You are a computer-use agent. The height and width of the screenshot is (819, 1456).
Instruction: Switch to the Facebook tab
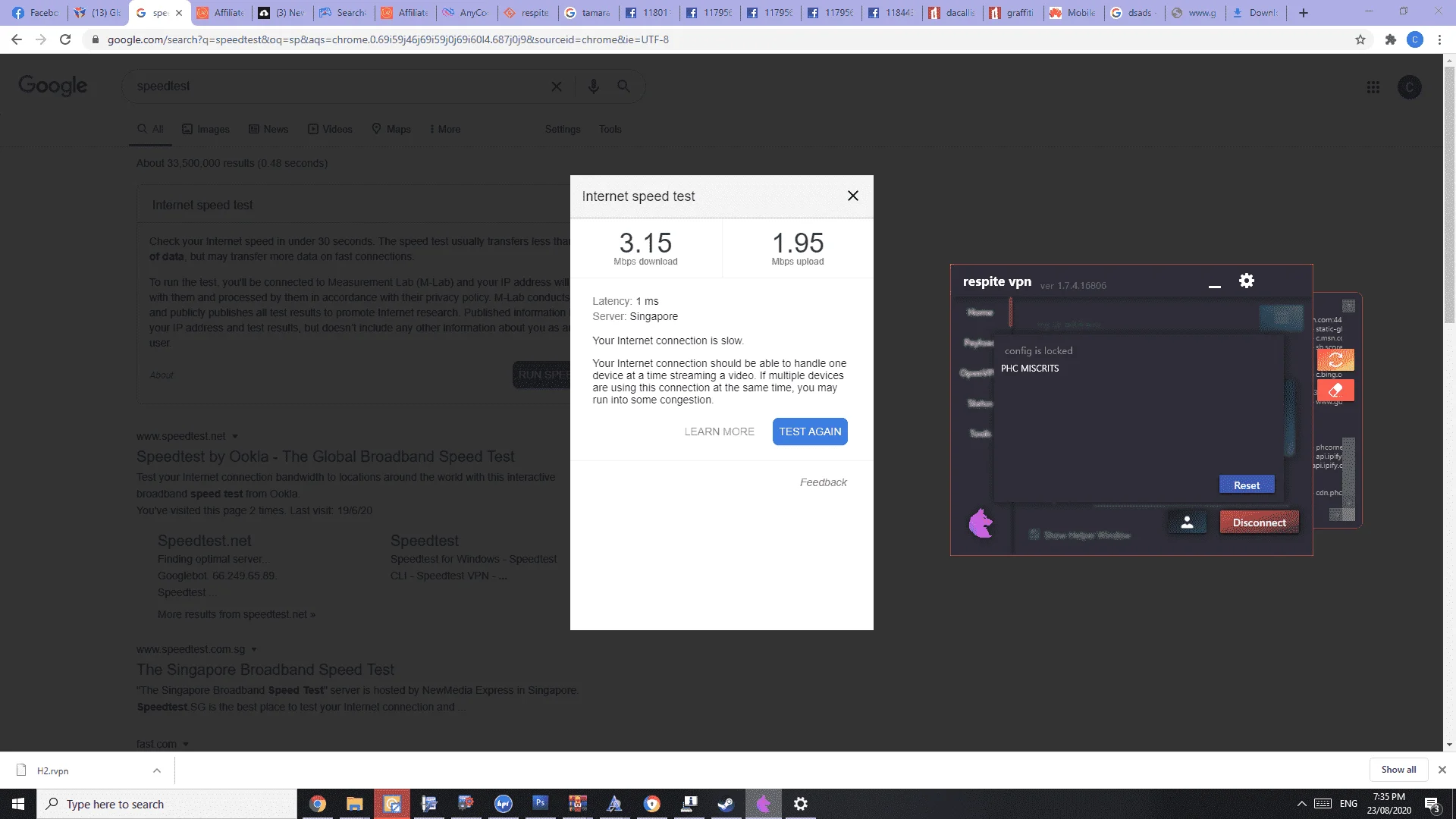pyautogui.click(x=36, y=13)
